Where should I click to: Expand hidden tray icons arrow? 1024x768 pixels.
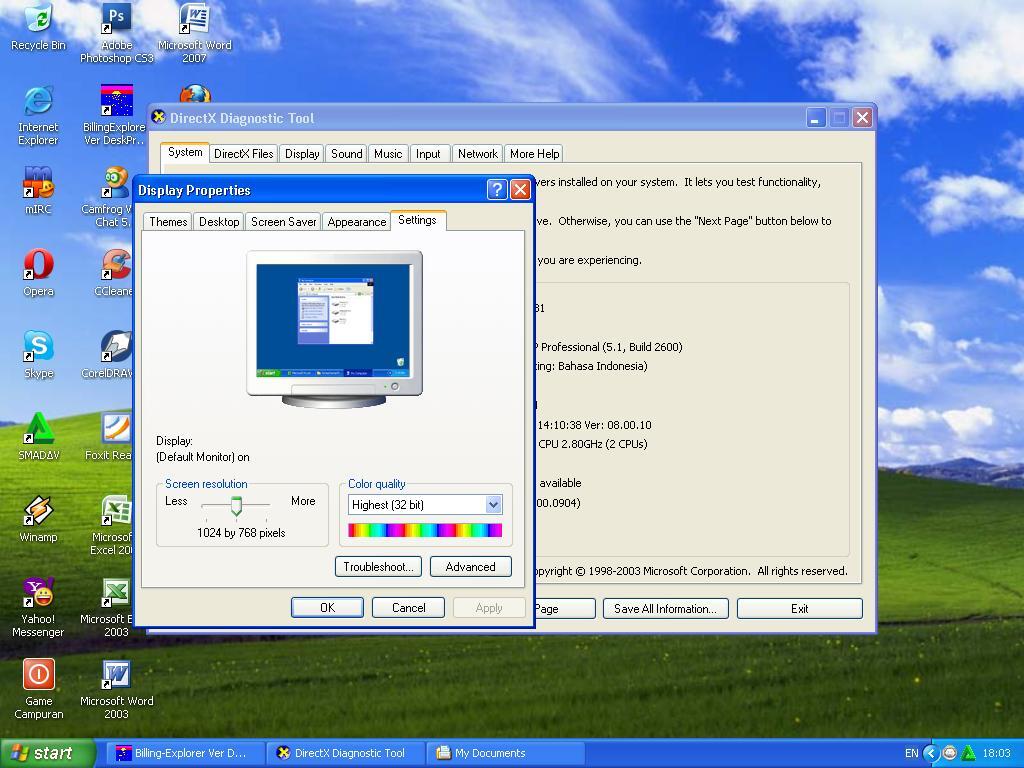tap(931, 753)
